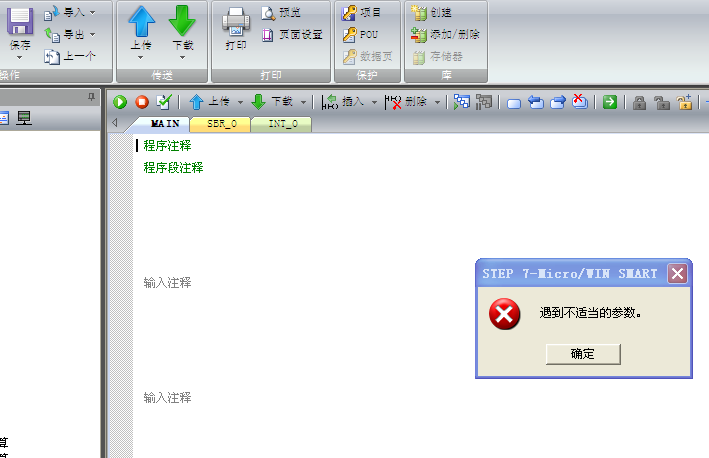Screen dimensions: 709x458
Task: Go to next bookmark icon
Action: [558, 102]
